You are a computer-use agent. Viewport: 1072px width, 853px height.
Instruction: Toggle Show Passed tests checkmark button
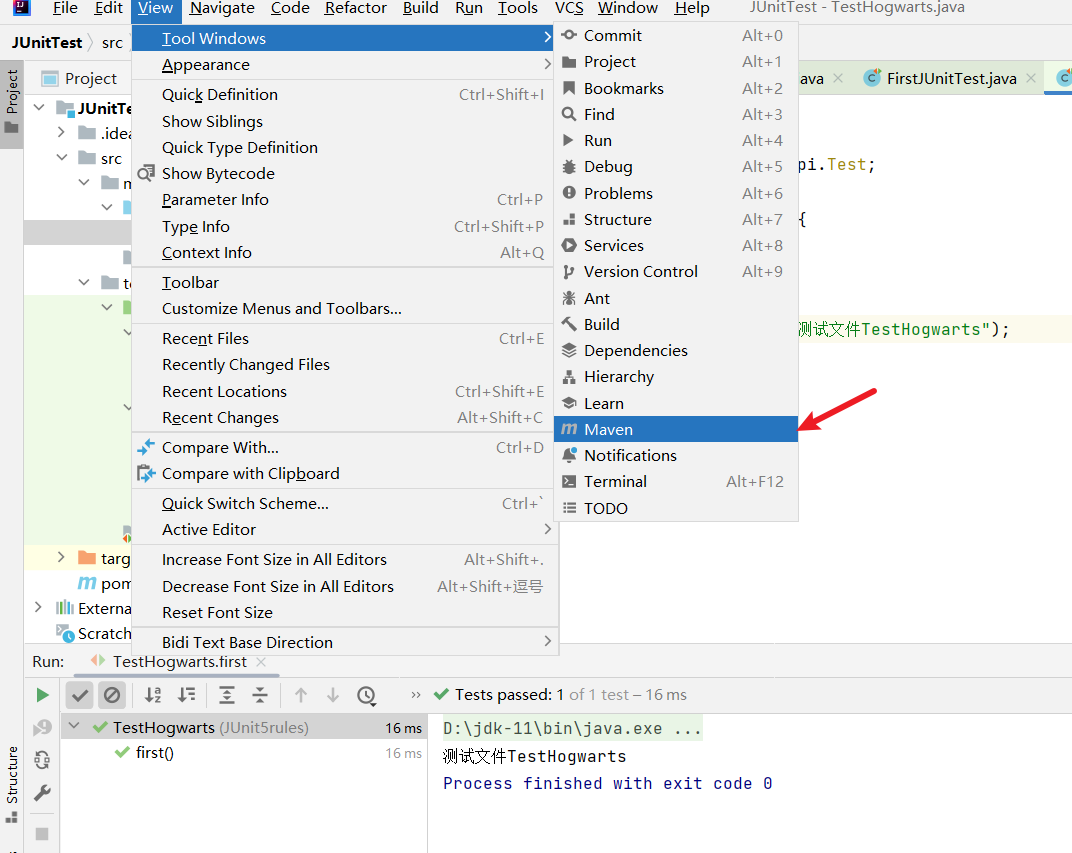[x=81, y=695]
